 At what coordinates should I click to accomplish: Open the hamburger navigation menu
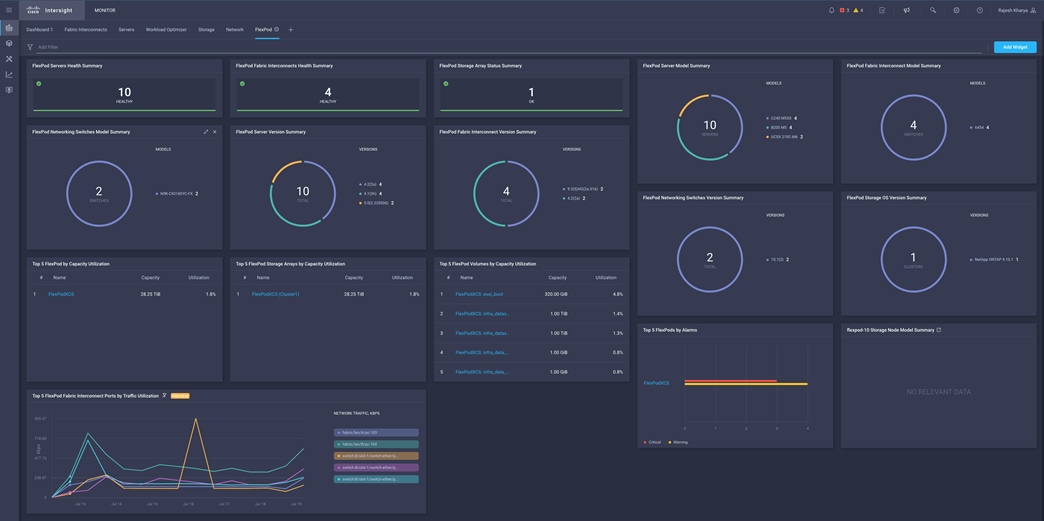(9, 10)
